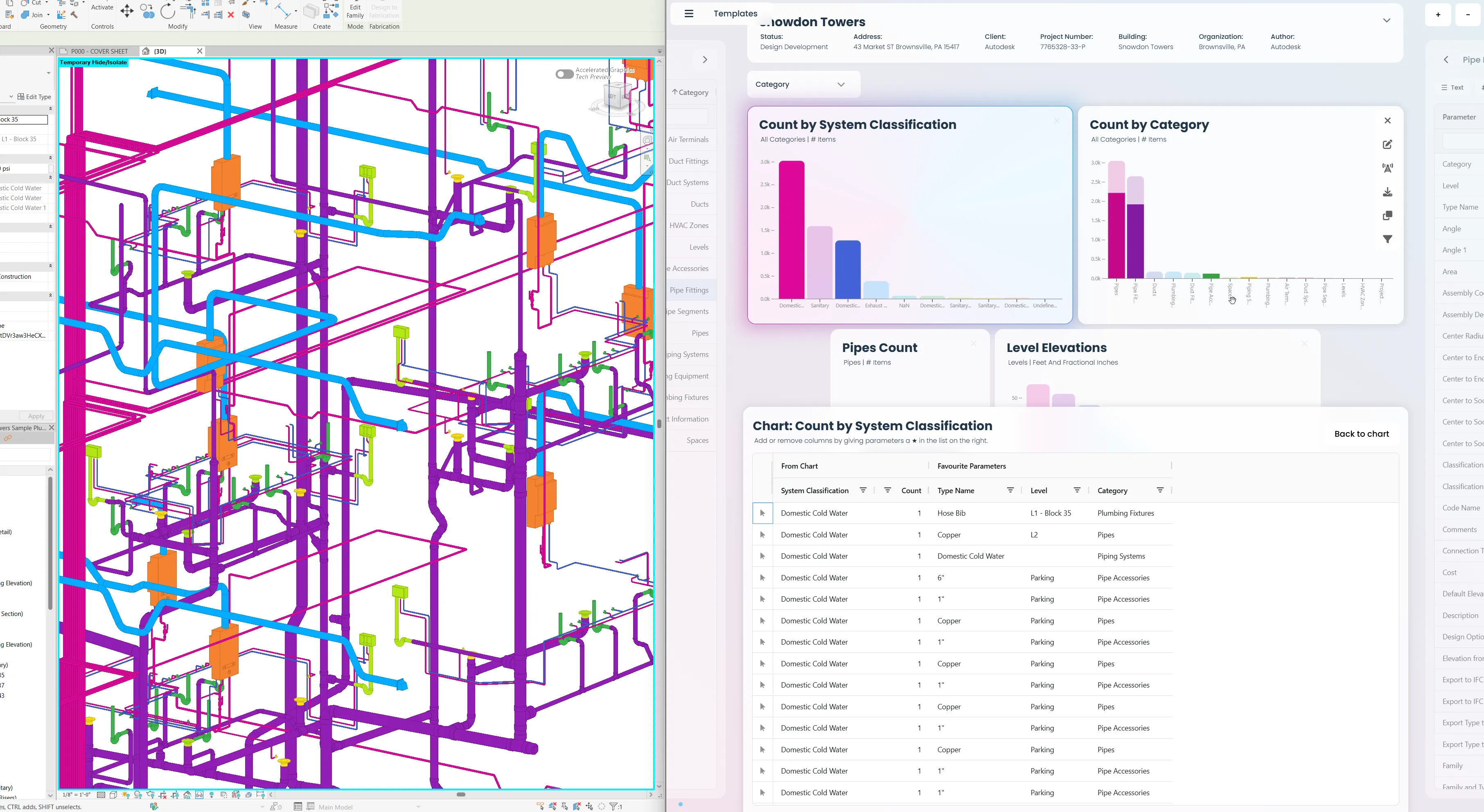Select the Copper L2 row arrow

pyautogui.click(x=762, y=535)
